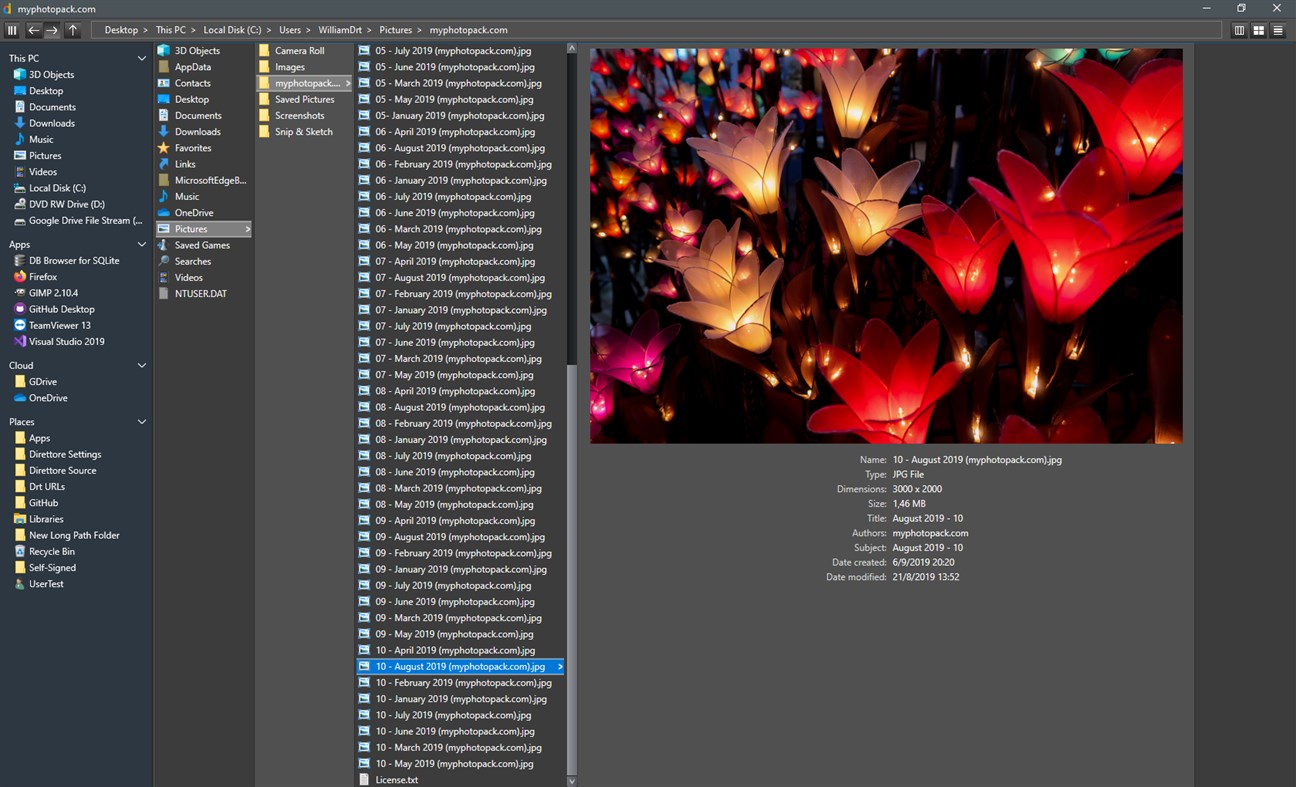Navigate up one folder level
Viewport: 1296px width, 787px height.
click(x=72, y=29)
